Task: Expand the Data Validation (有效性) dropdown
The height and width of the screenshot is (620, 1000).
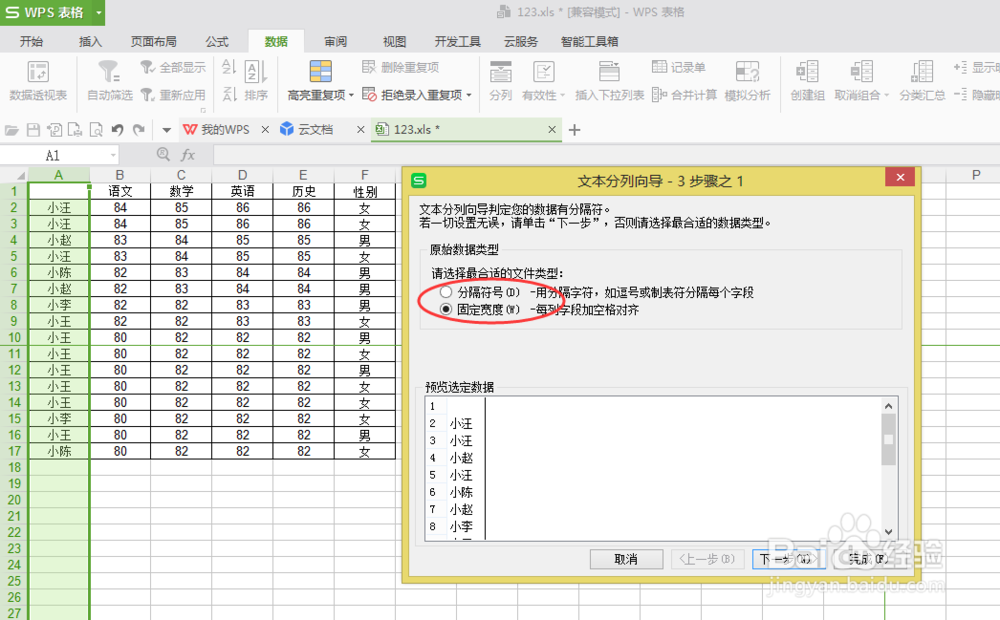Action: 562,95
